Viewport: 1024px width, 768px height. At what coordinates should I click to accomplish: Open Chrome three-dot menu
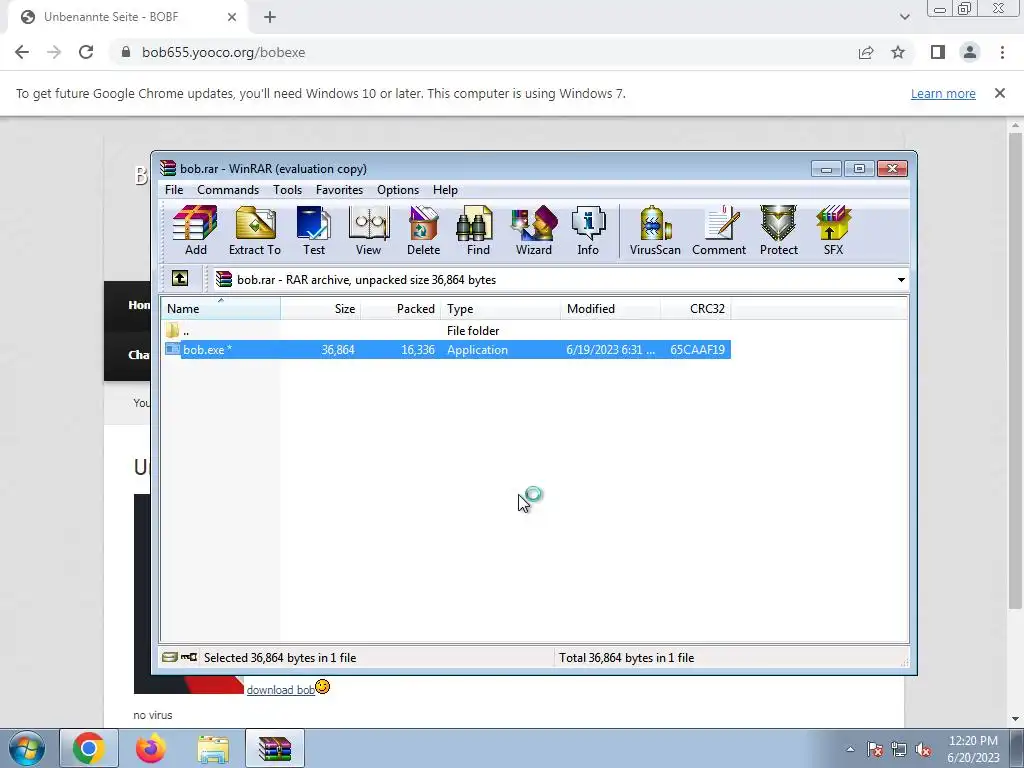pos(1002,52)
